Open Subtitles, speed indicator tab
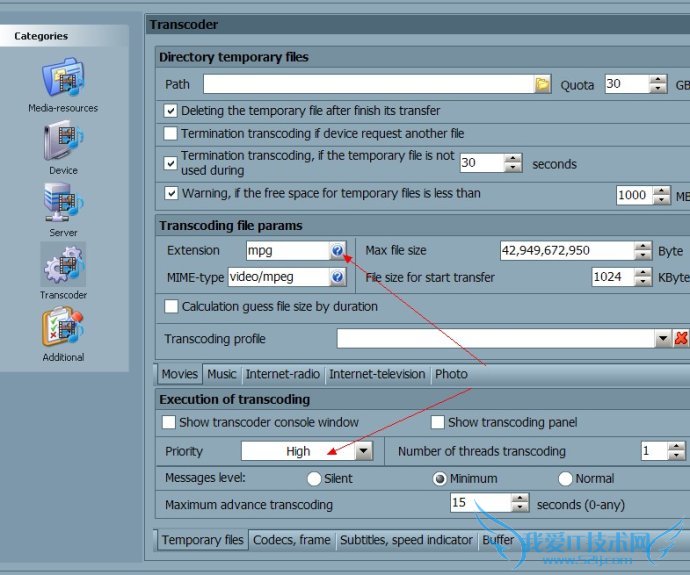Screen dimensions: 690x575 point(406,540)
